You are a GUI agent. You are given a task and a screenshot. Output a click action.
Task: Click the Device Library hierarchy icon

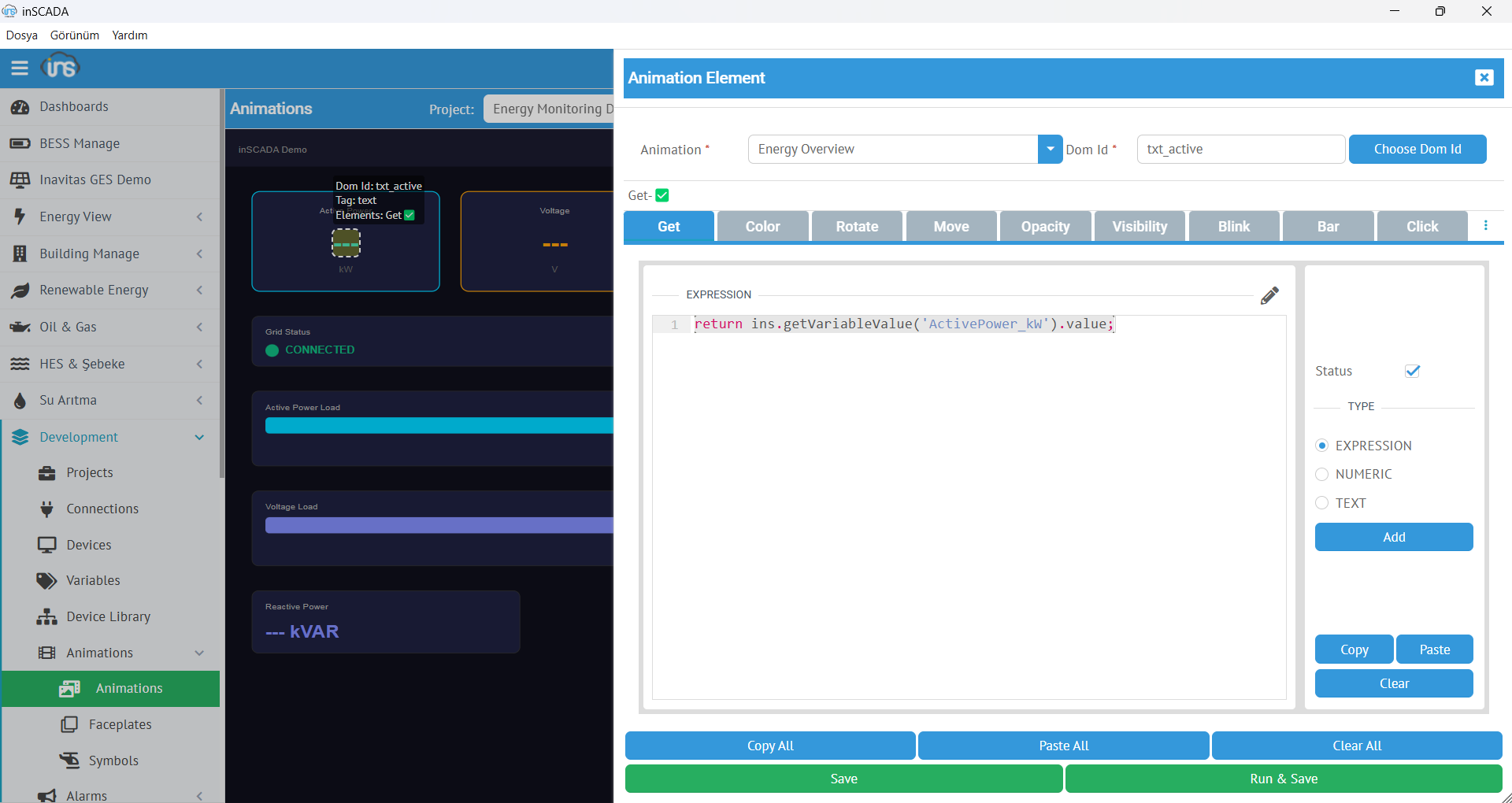click(x=46, y=617)
